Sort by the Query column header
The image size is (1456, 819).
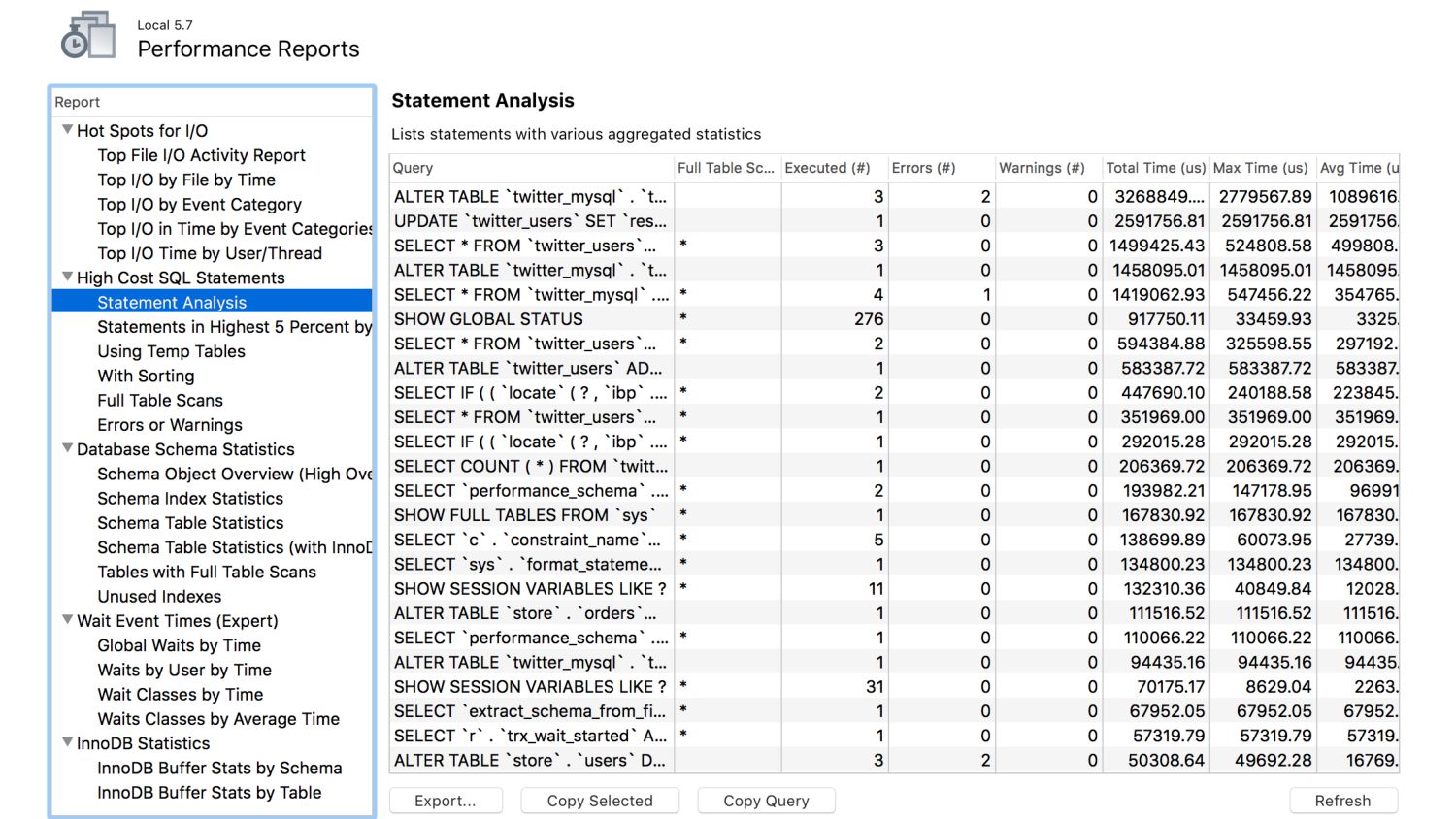[531, 168]
